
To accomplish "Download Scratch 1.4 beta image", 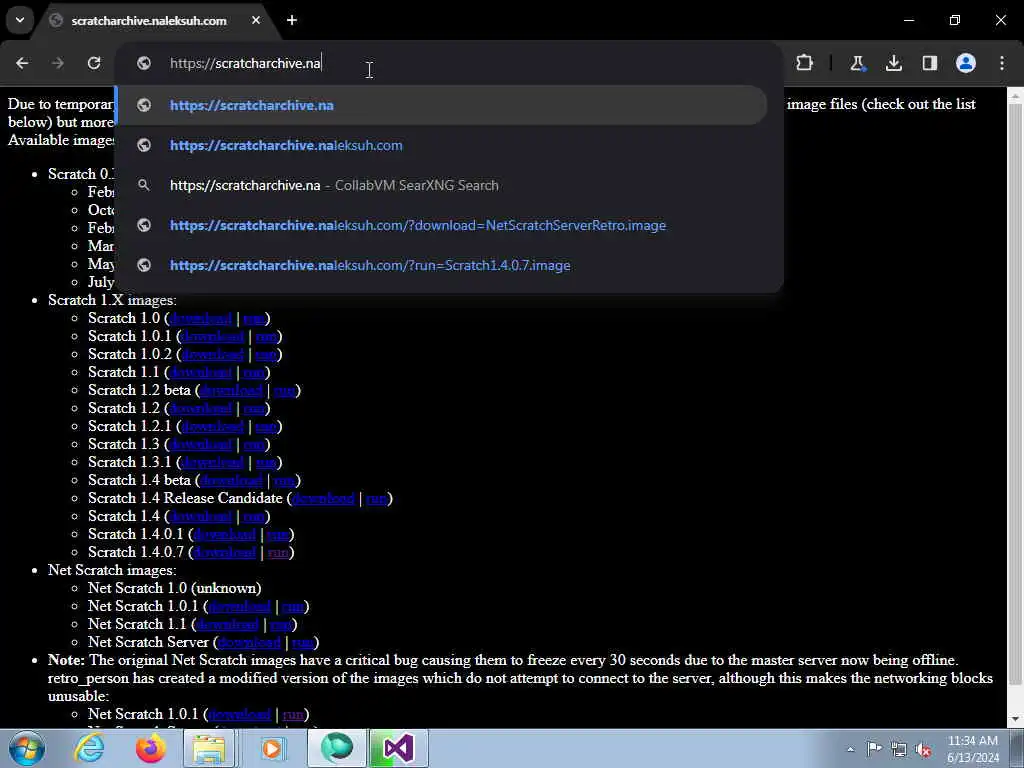I will 231,481.
